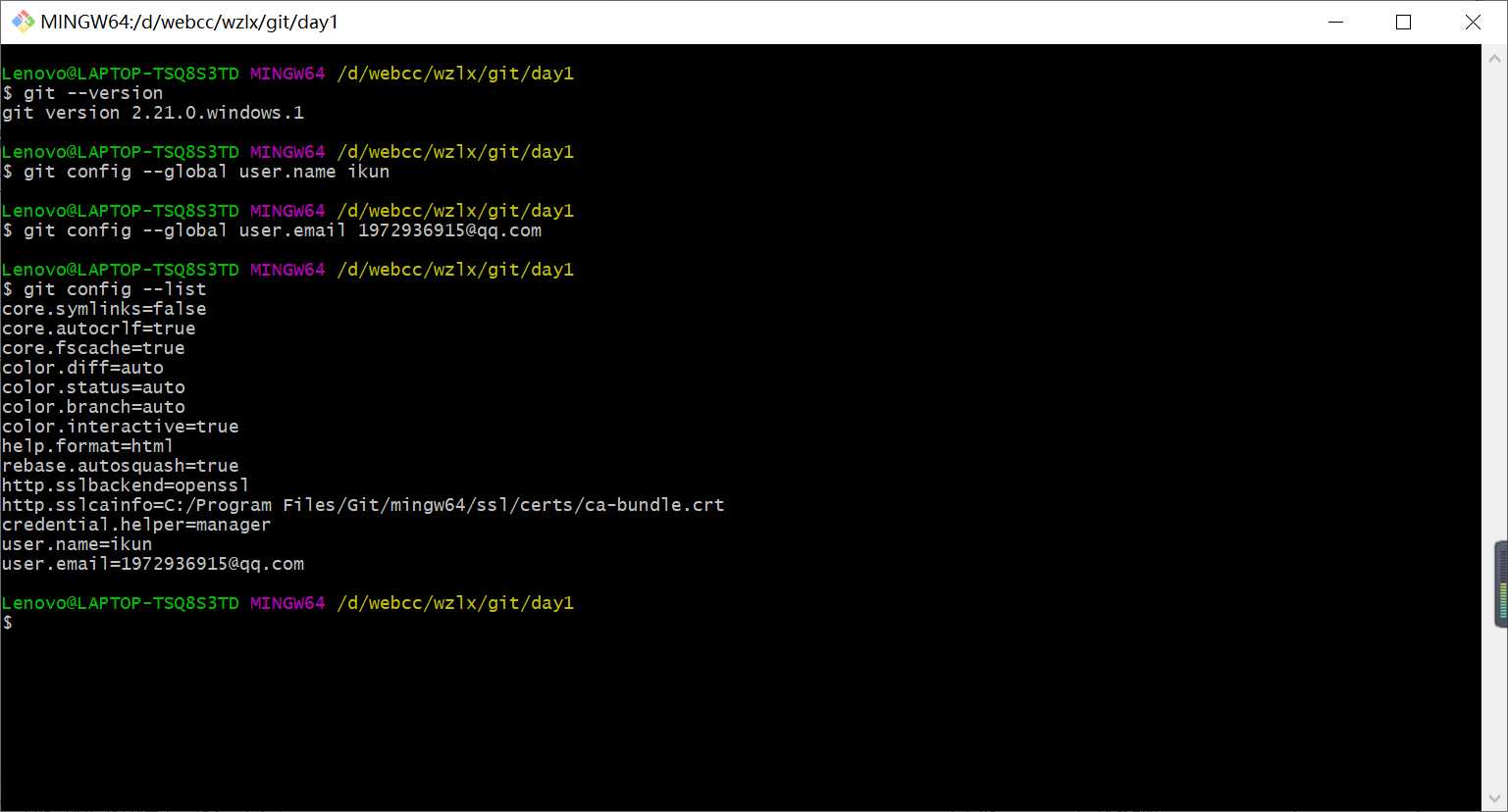Click the 'git config --global user.email' command line
Viewport: 1508px width, 812px height.
pyautogui.click(x=272, y=230)
